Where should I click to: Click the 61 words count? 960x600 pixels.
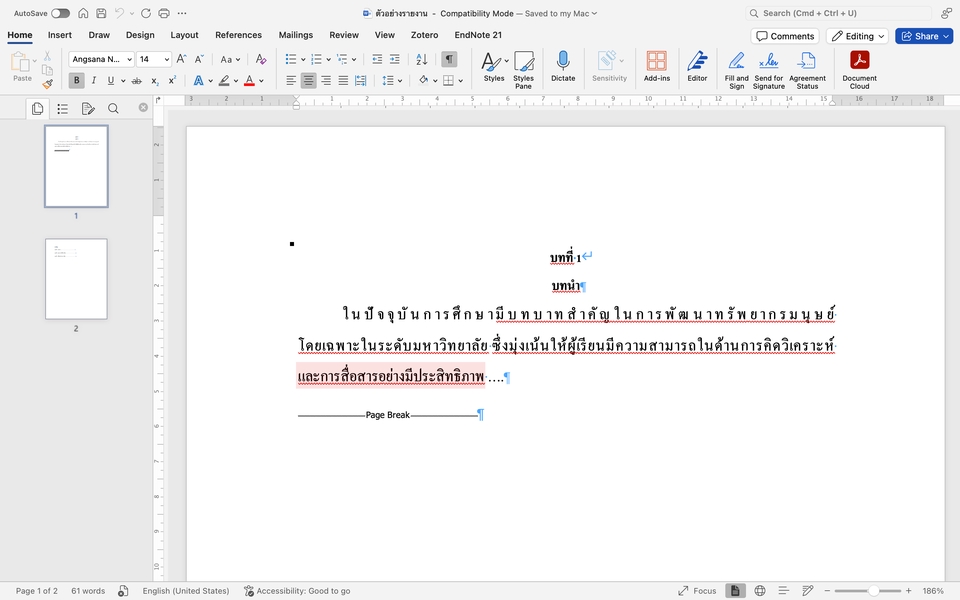pos(88,591)
